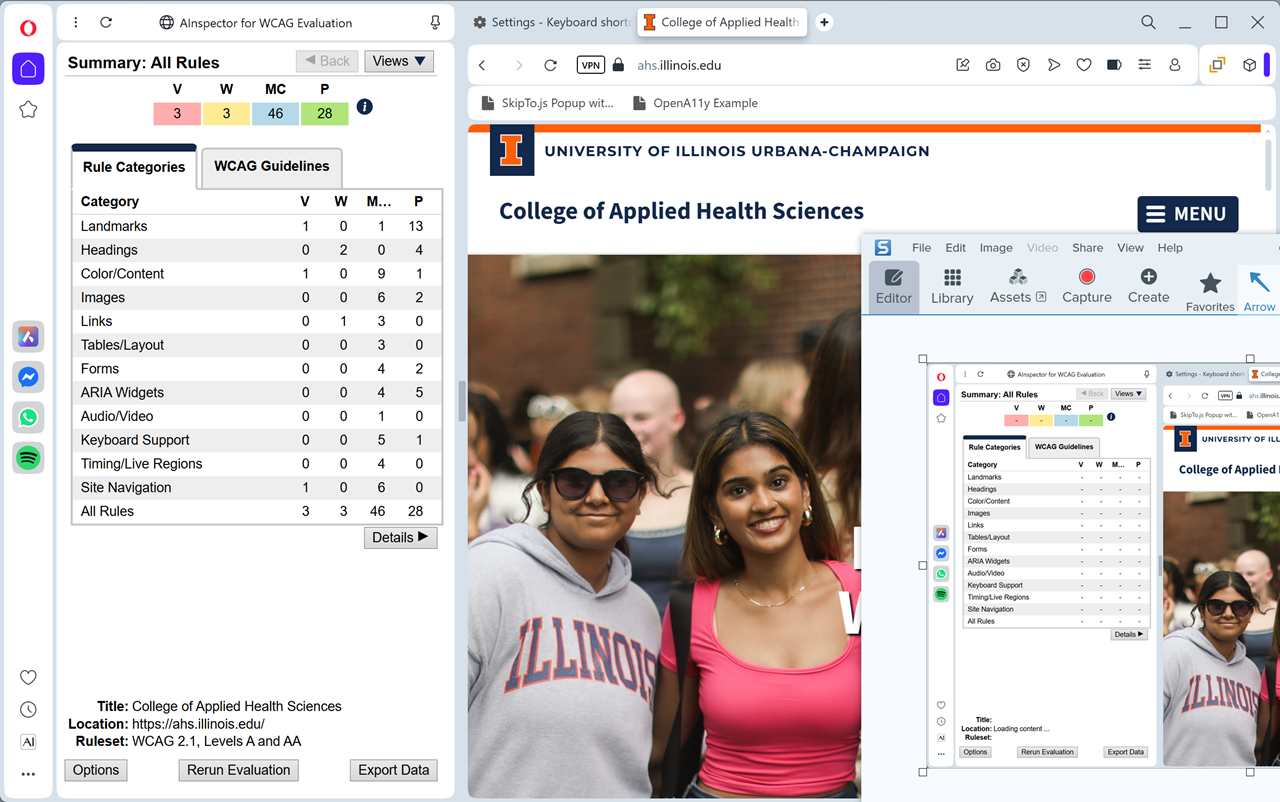Expand Details for the selected rule category

[400, 538]
